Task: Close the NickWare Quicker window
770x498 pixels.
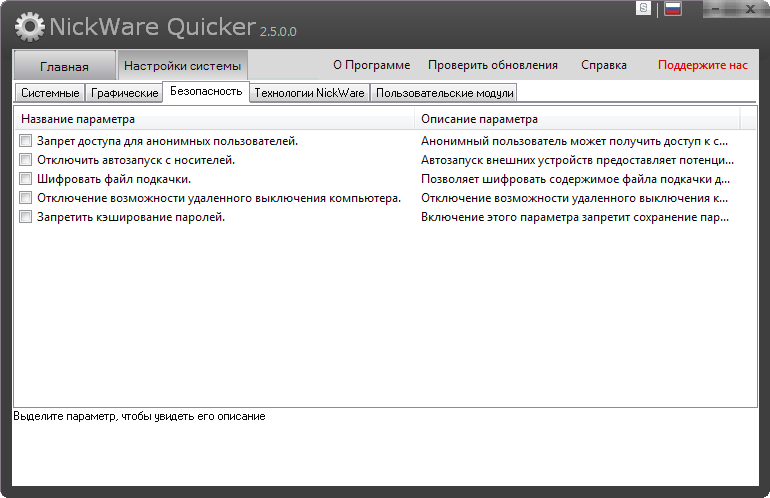Action: (750, 9)
